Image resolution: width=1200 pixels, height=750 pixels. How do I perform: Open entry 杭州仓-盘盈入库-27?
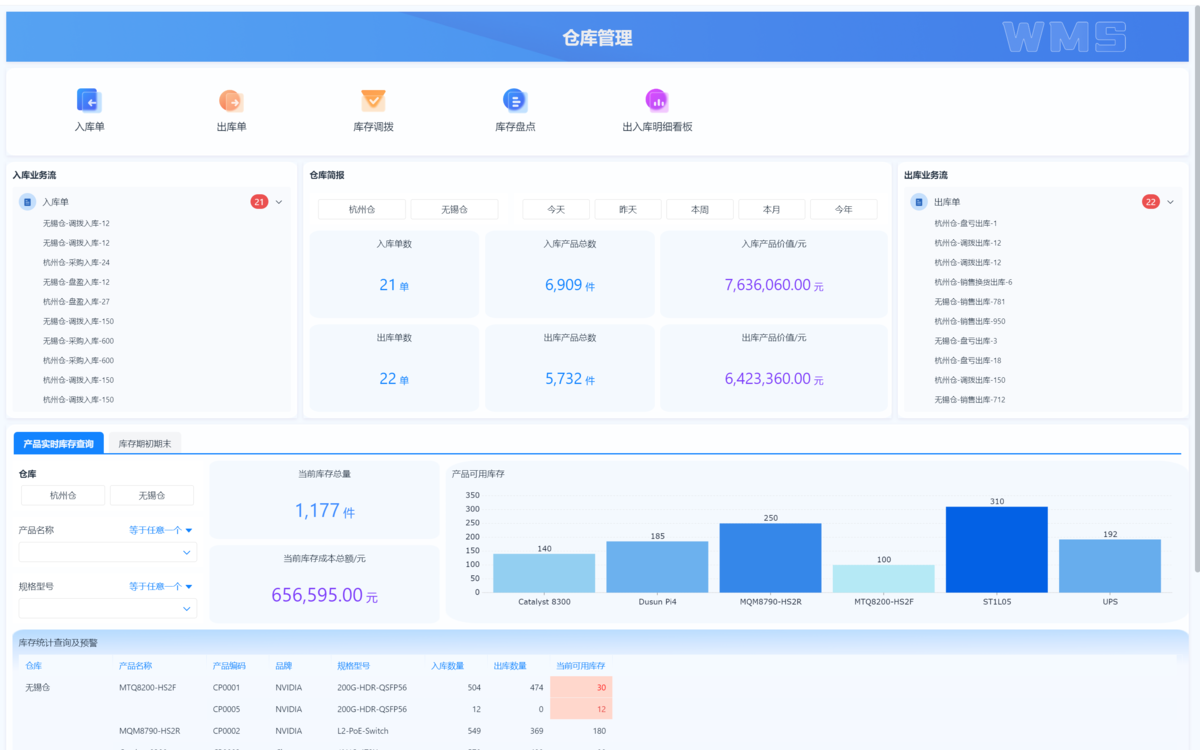pos(76,301)
